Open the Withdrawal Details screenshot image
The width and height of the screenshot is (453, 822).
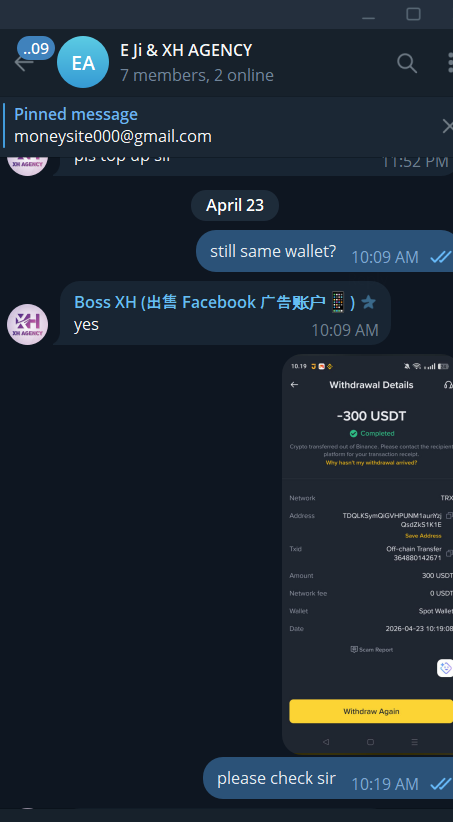click(x=368, y=554)
